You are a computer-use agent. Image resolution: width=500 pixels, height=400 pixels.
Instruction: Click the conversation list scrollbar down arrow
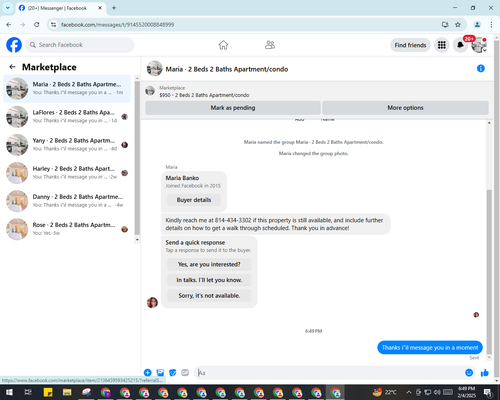(x=137, y=240)
